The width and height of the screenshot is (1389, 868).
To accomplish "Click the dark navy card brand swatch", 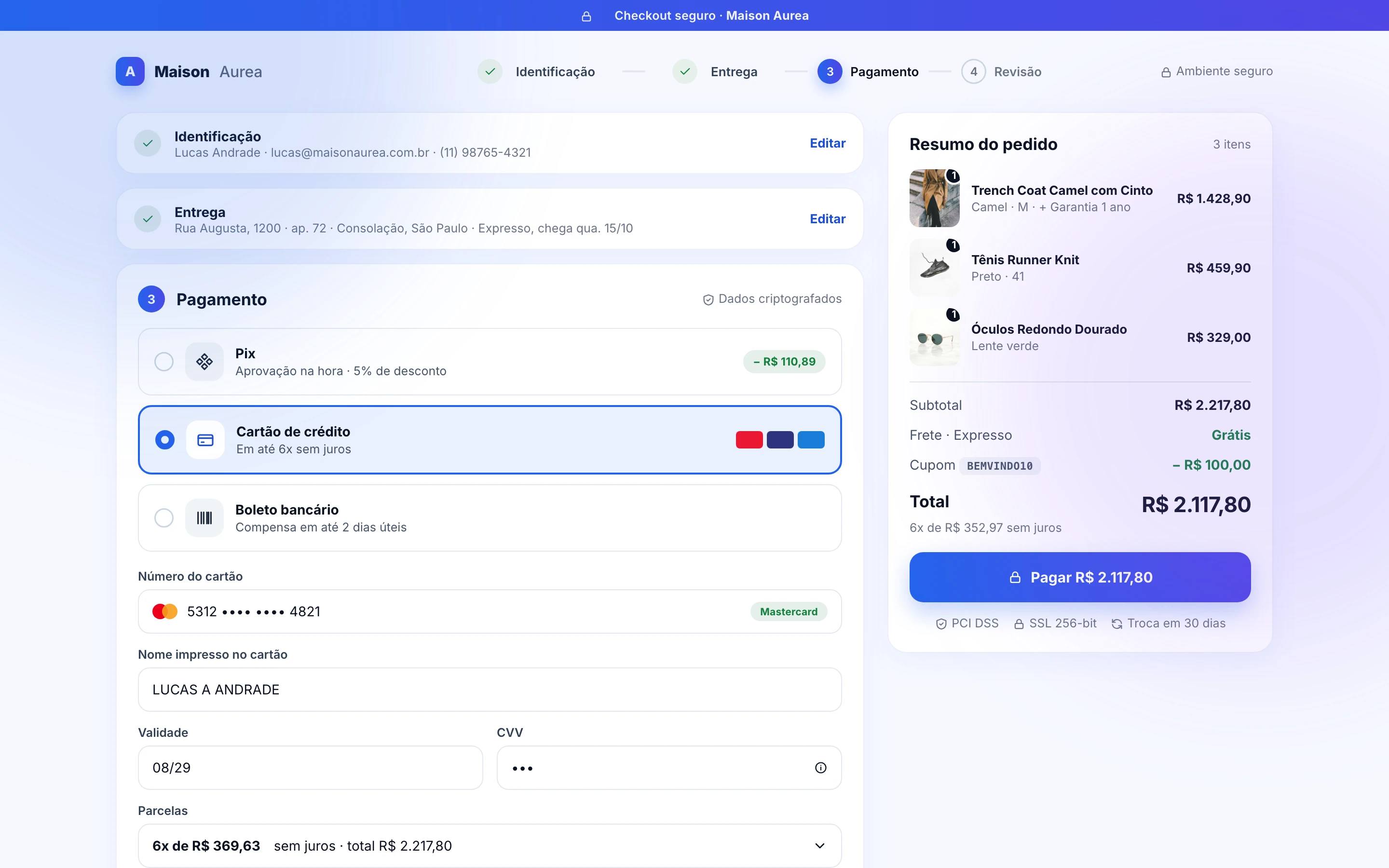I will coord(780,440).
